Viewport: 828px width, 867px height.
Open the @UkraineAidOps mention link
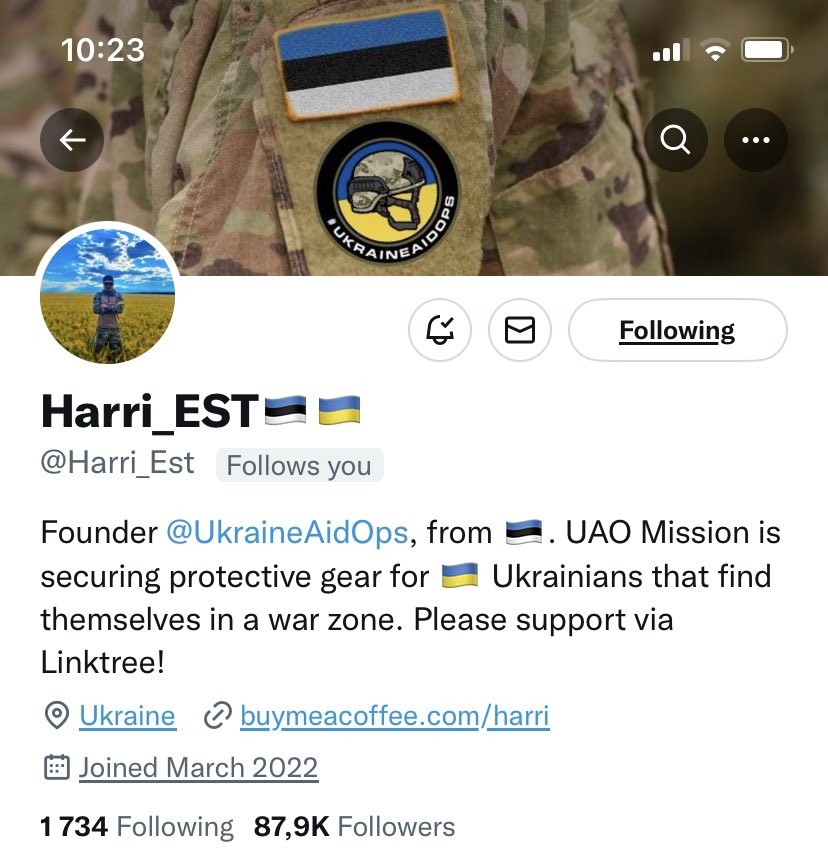click(x=287, y=532)
